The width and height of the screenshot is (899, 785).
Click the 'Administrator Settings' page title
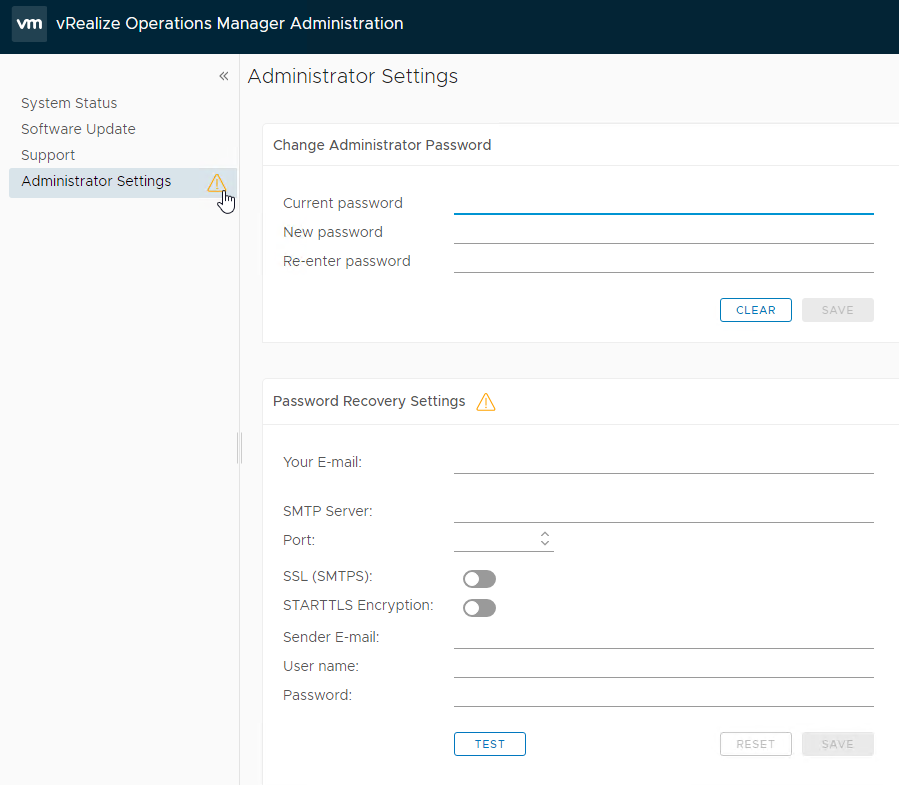353,76
